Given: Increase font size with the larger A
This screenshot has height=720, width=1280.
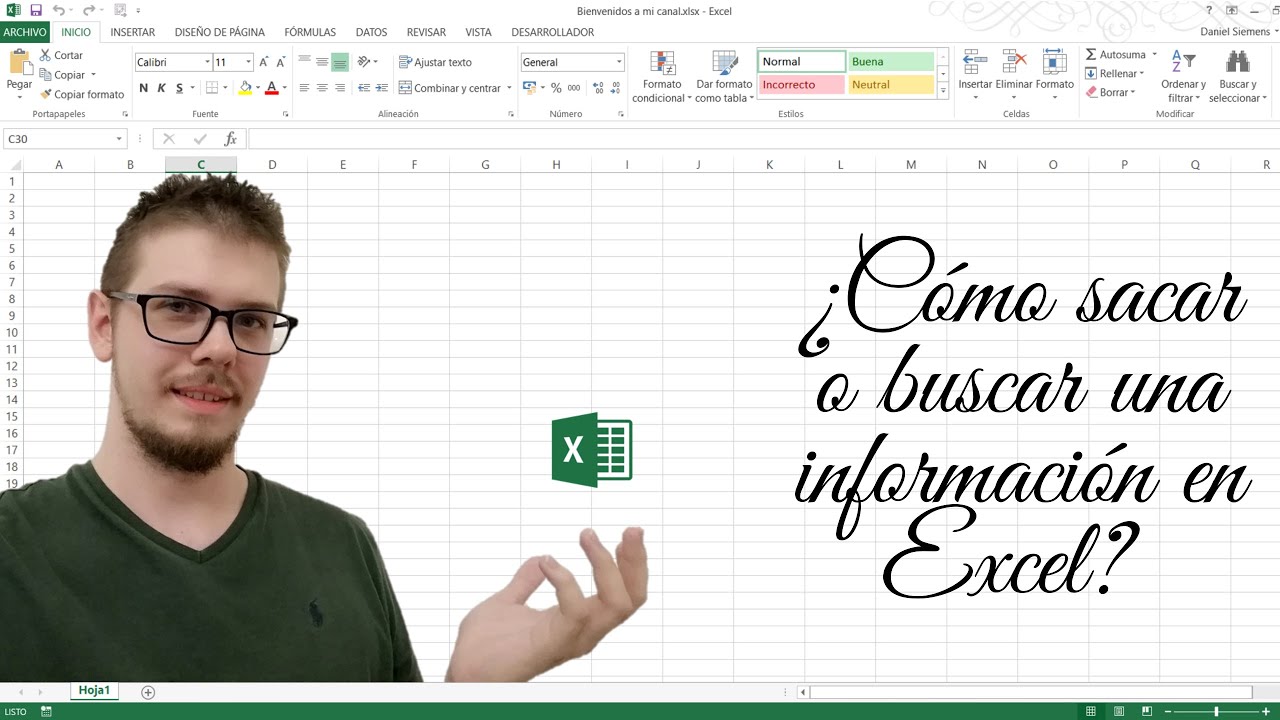Looking at the screenshot, I should pyautogui.click(x=266, y=62).
